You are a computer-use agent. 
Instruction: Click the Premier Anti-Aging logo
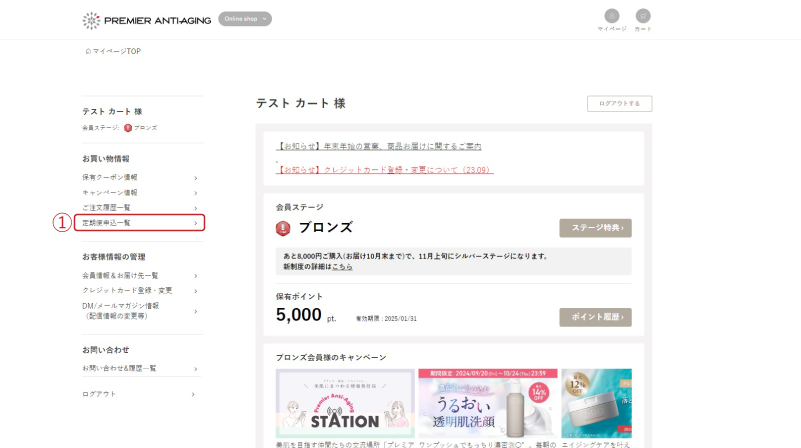(x=146, y=19)
